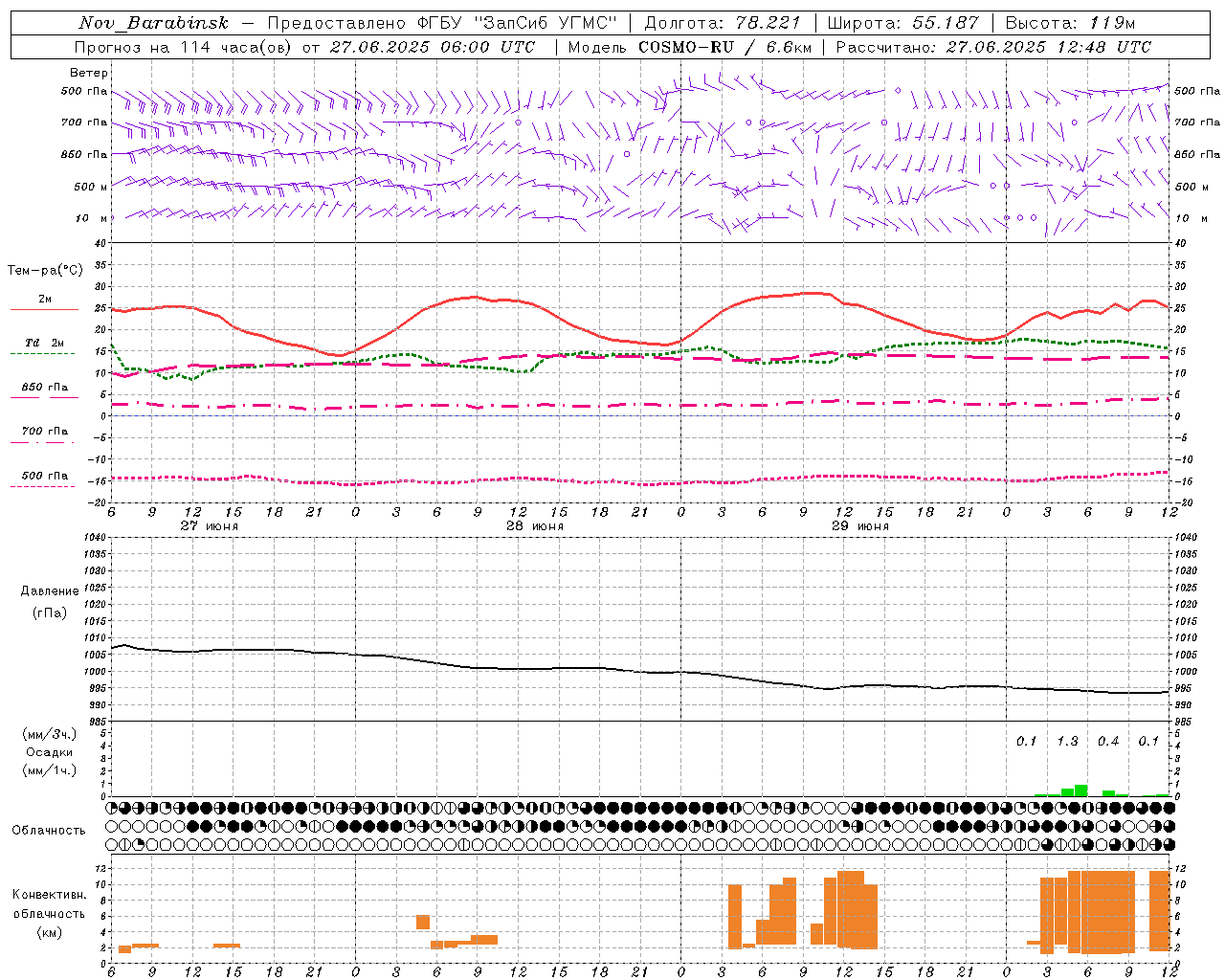Click the 850 гПа temperature legend label
Image resolution: width=1225 pixels, height=980 pixels.
pyautogui.click(x=45, y=388)
